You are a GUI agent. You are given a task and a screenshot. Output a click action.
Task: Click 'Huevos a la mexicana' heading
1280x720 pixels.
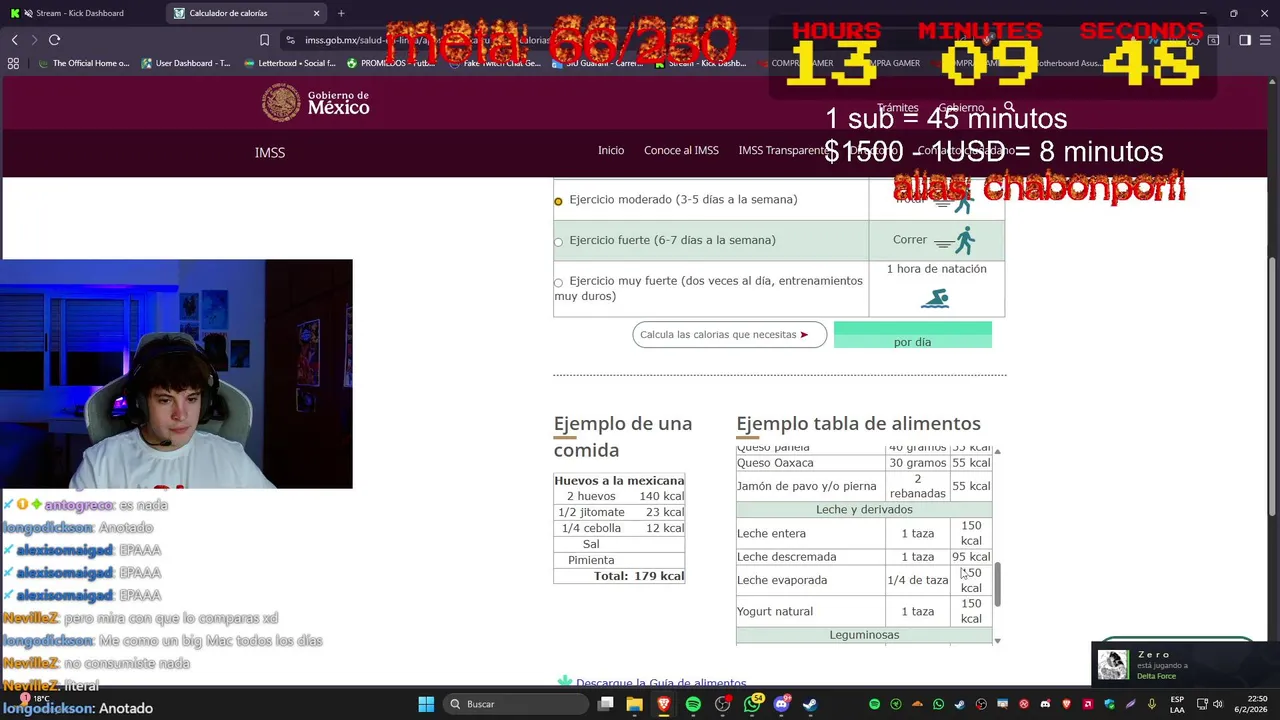(619, 481)
